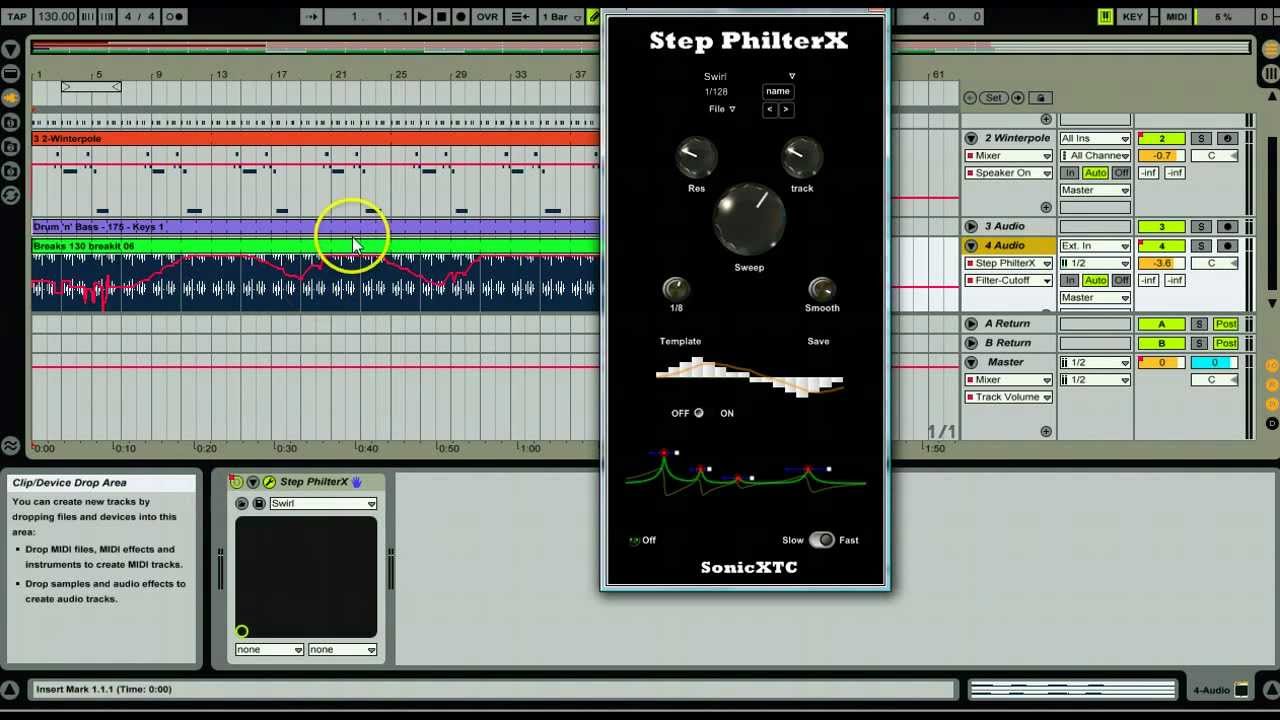Toggle the pencil Draw Mode icon
Image resolution: width=1280 pixels, height=720 pixels.
(593, 17)
